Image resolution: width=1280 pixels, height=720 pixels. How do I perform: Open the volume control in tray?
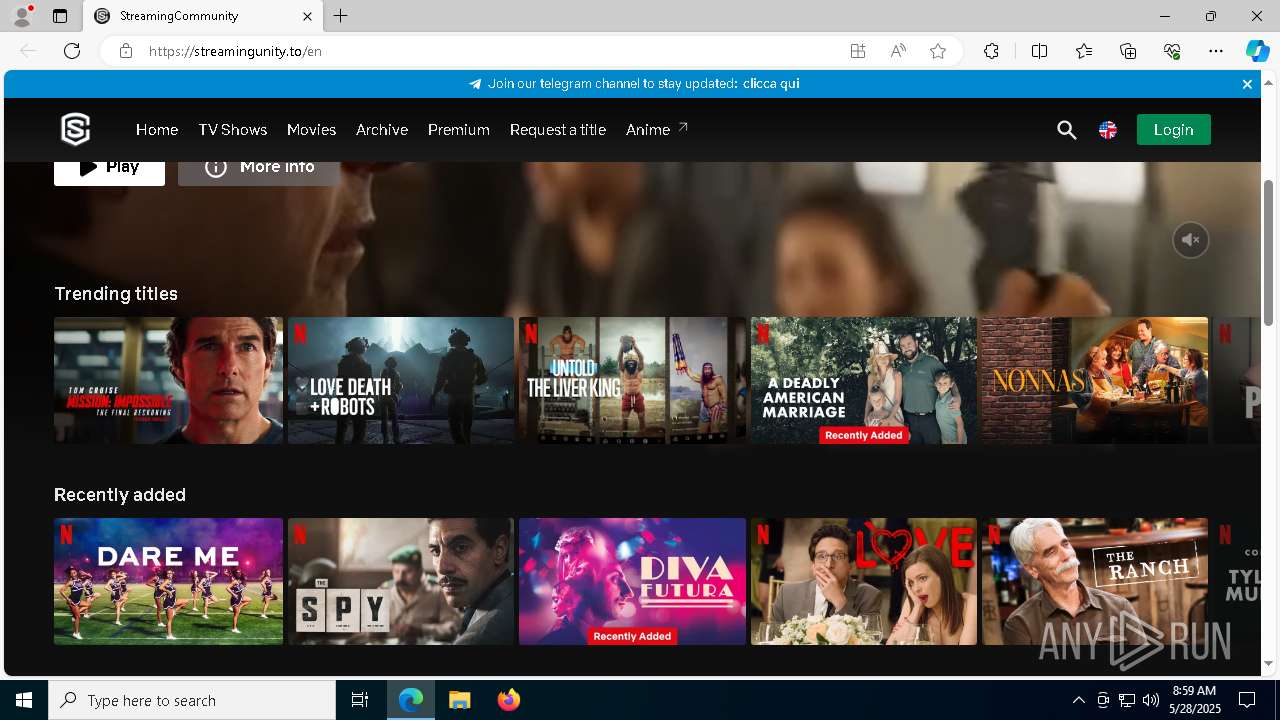pos(1150,700)
